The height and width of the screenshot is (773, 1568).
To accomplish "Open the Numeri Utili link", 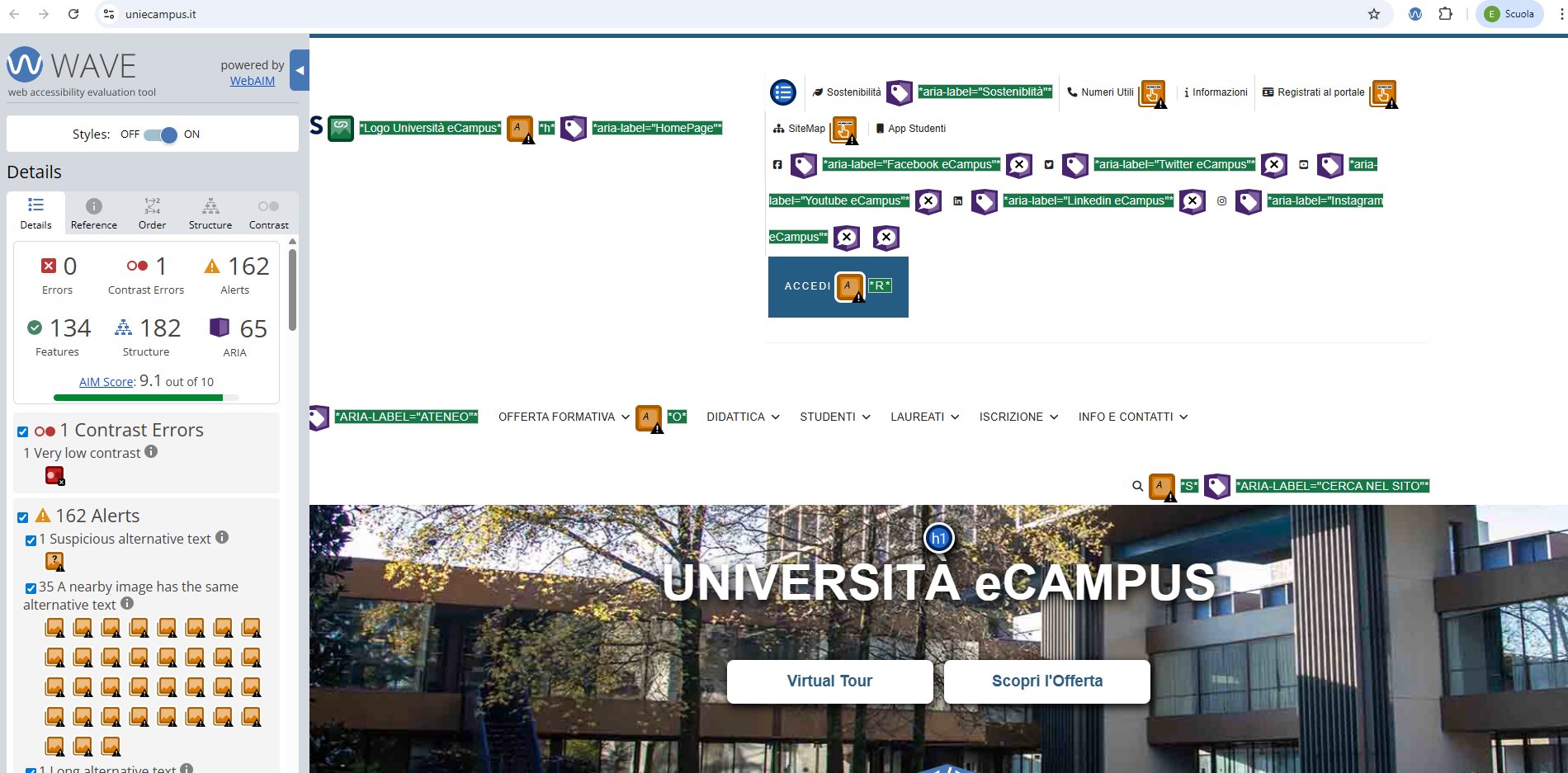I will 1101,92.
